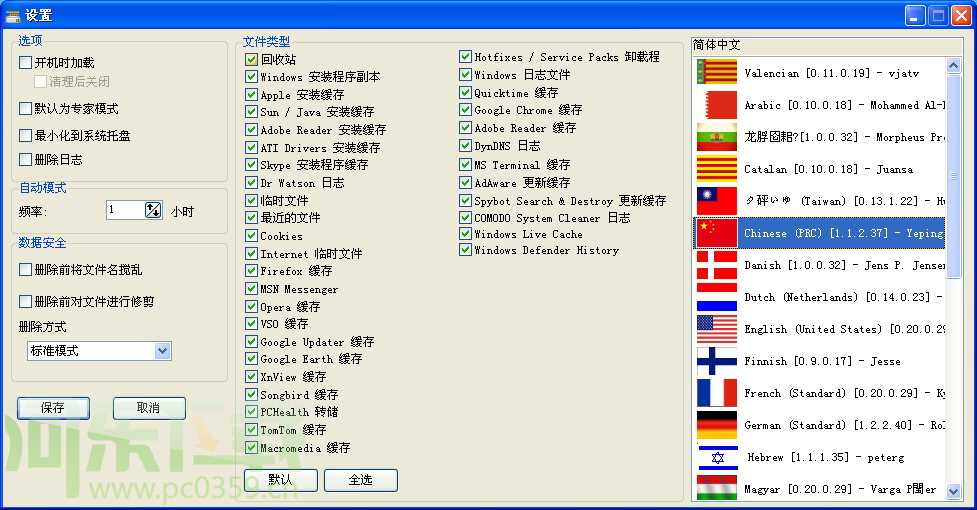The width and height of the screenshot is (977, 510).
Task: Click language list scroll up arrow
Action: point(953,65)
